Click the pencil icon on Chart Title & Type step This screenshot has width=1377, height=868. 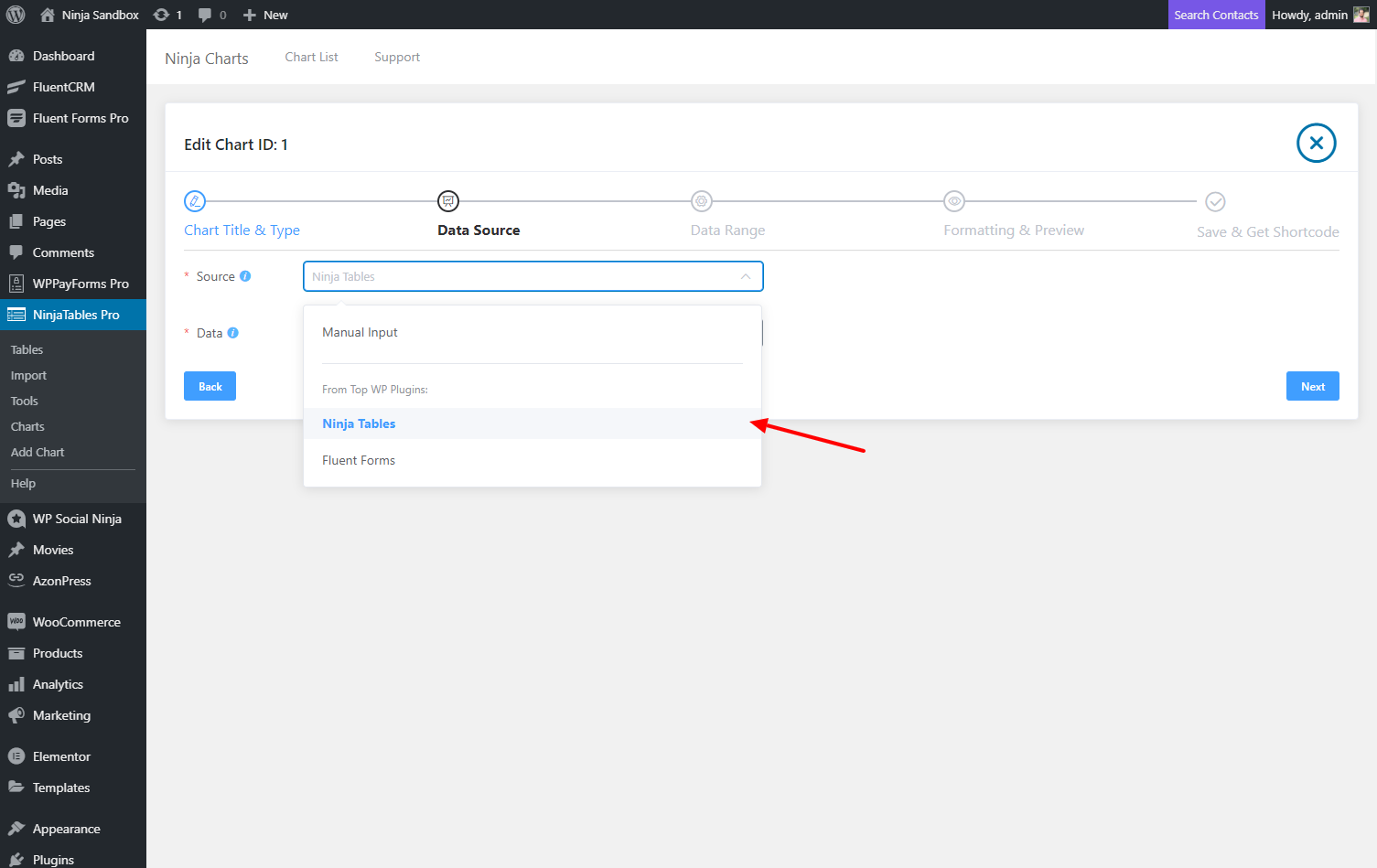pyautogui.click(x=194, y=201)
